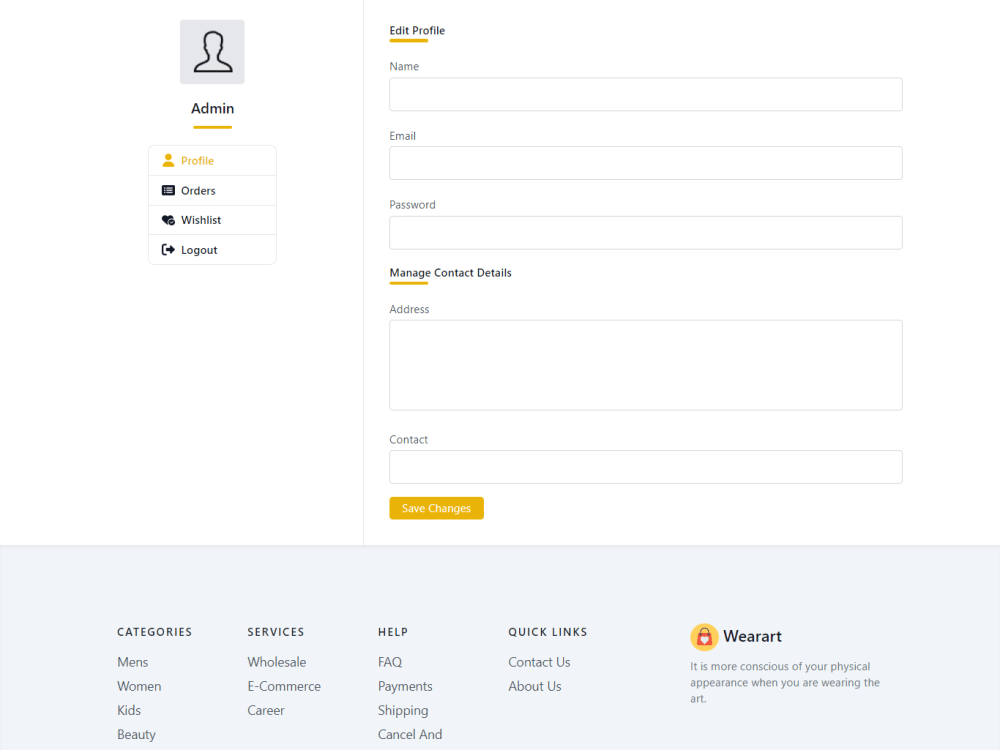Image resolution: width=1000 pixels, height=750 pixels.
Task: Click the CATEGORIES footer heading
Action: click(154, 632)
